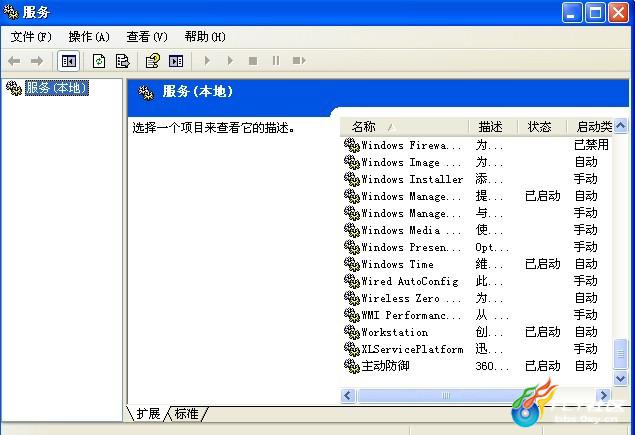This screenshot has height=435, width=635.
Task: Click the Back arrow toolbar button
Action: [x=15, y=61]
